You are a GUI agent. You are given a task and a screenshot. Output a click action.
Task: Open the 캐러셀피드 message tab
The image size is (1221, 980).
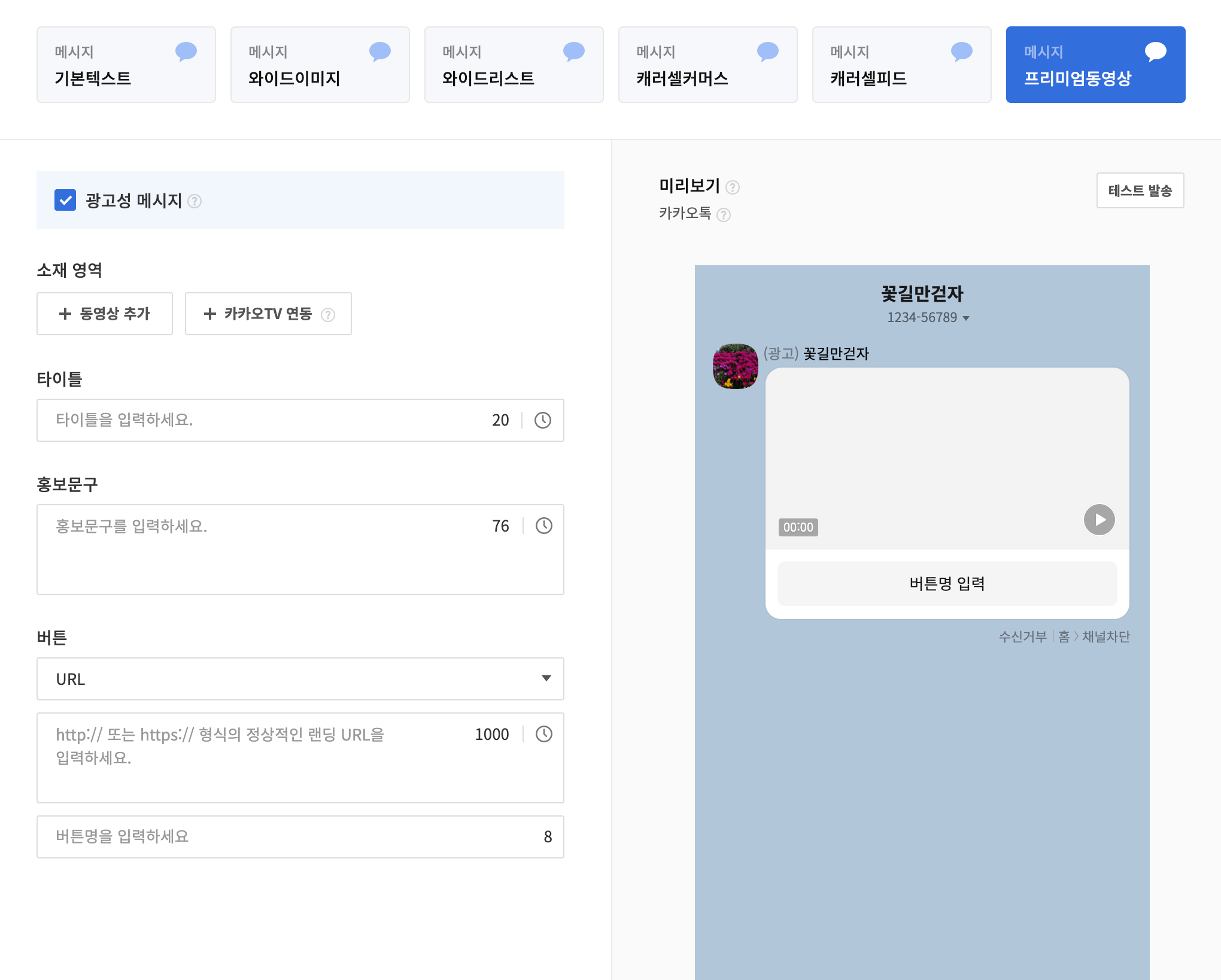point(901,65)
